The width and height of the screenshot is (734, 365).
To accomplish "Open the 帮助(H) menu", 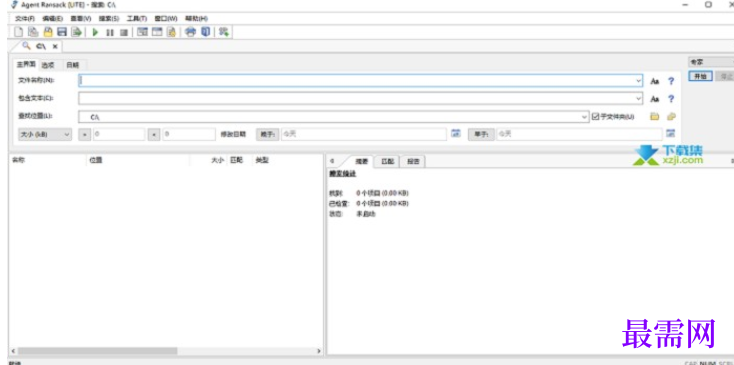I will coord(196,19).
